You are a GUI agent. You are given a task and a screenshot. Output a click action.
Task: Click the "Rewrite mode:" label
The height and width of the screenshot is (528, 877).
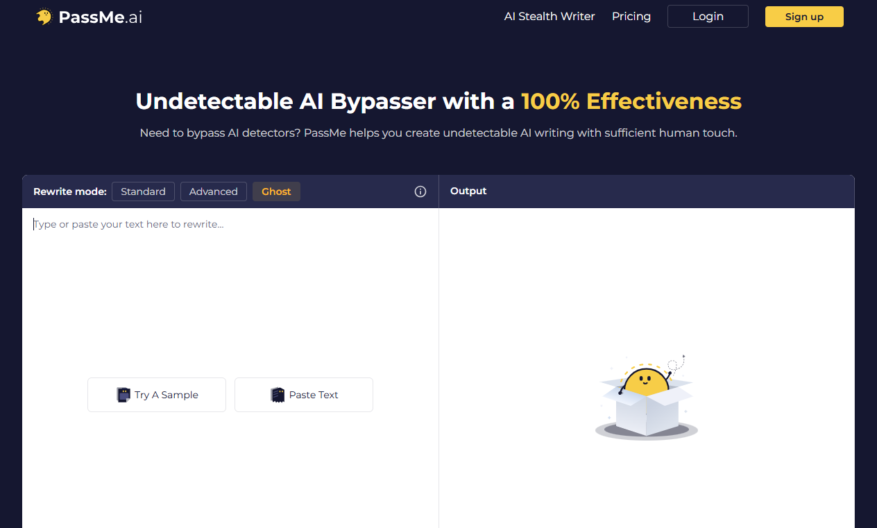point(70,191)
